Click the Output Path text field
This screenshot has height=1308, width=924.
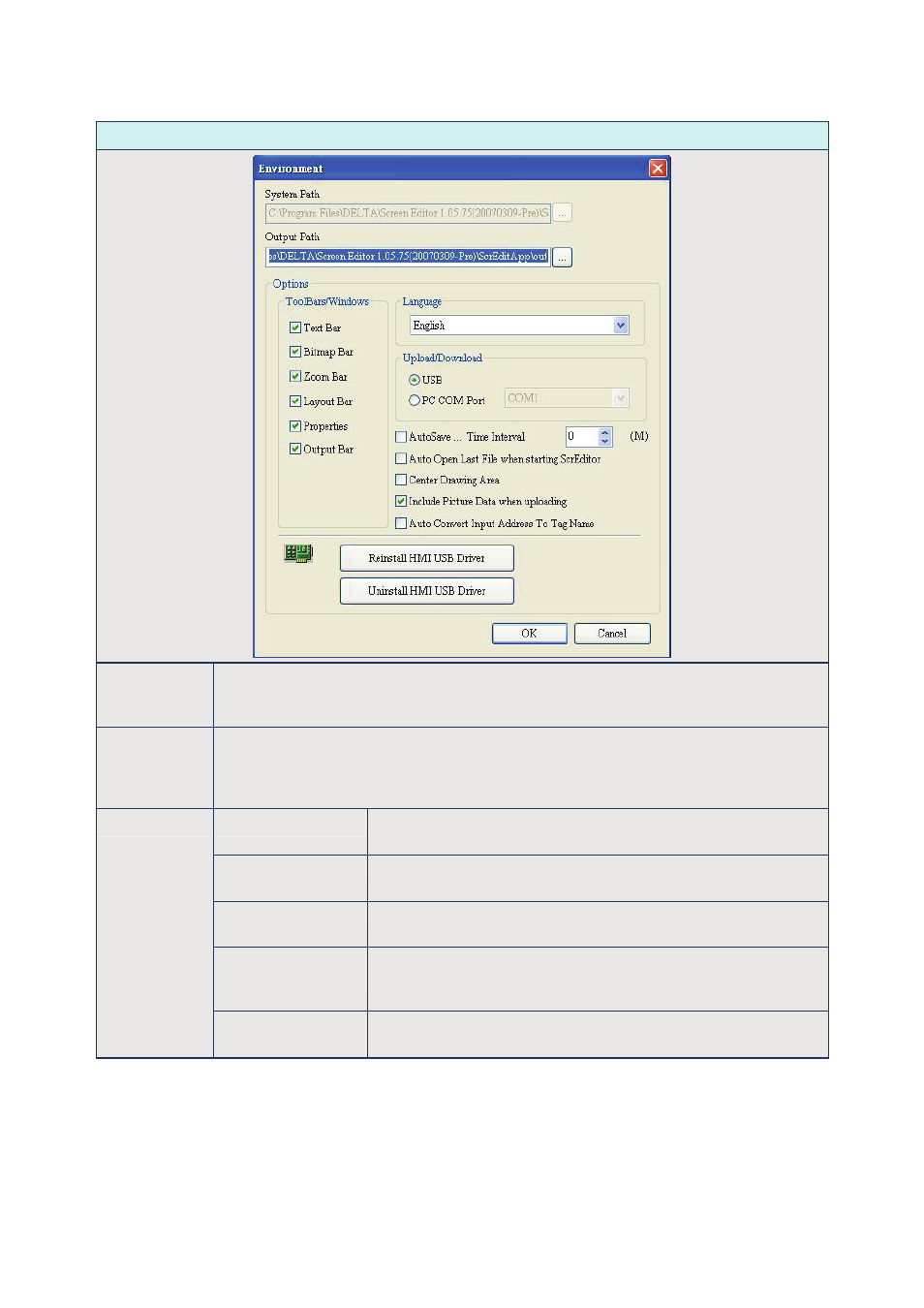408,257
